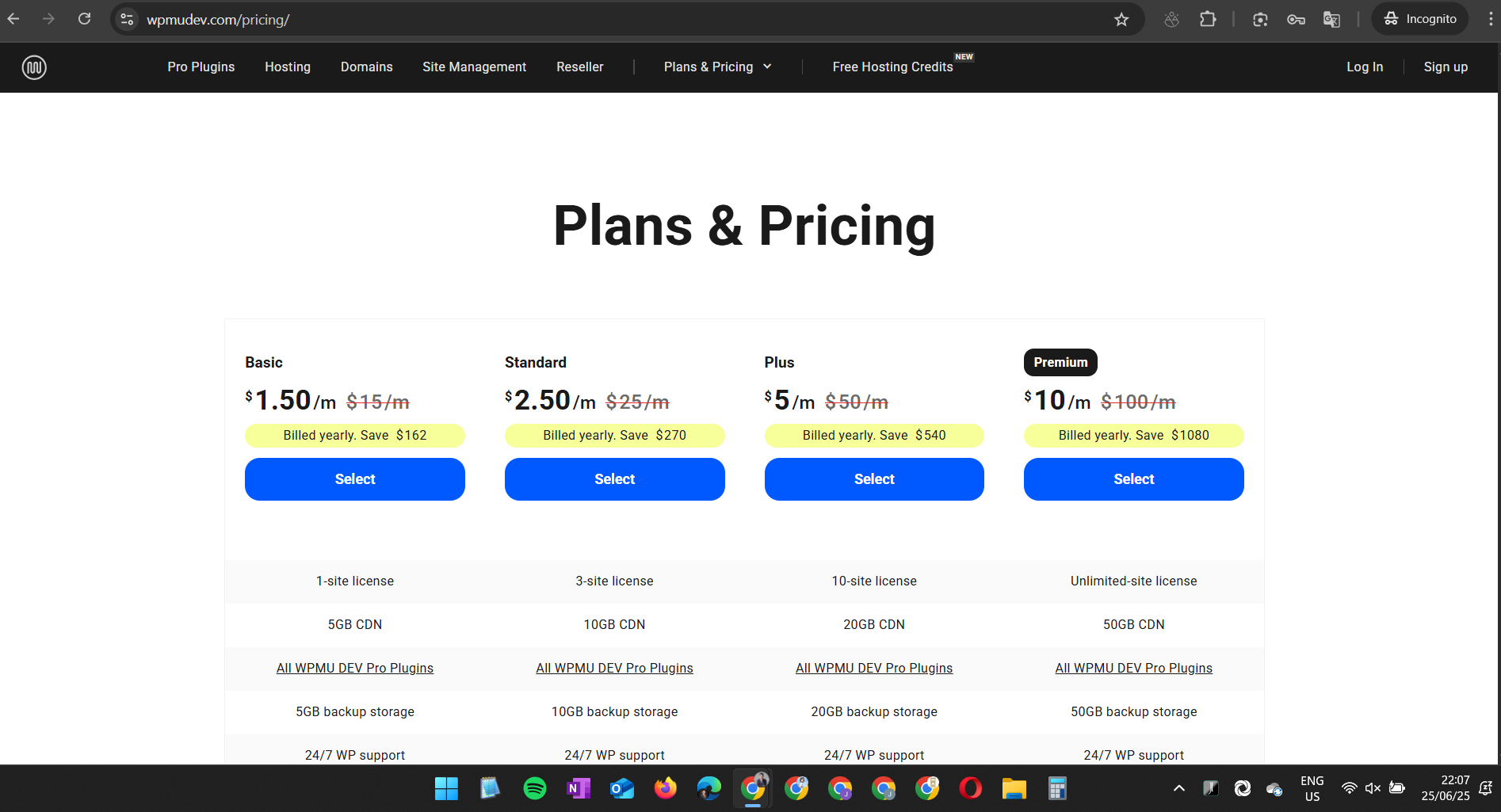The width and height of the screenshot is (1501, 812).
Task: Select the Standard plan
Action: pos(615,479)
